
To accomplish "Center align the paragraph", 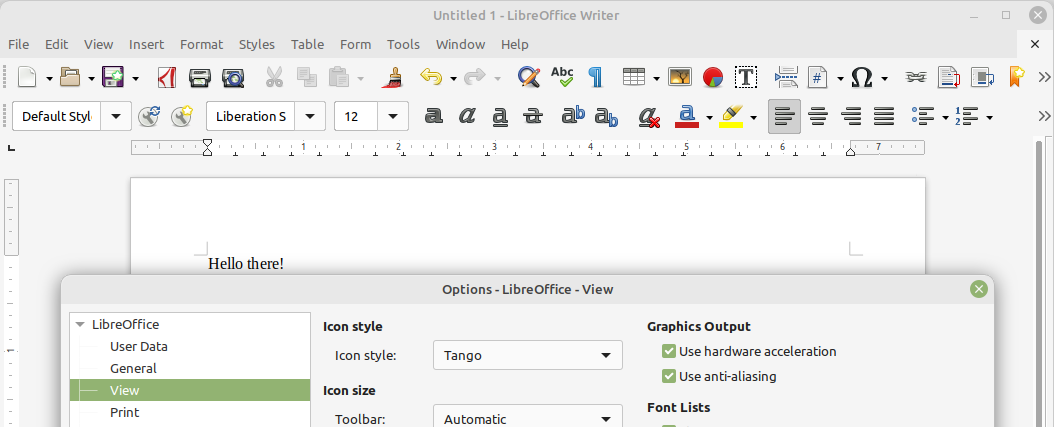I will coord(818,117).
